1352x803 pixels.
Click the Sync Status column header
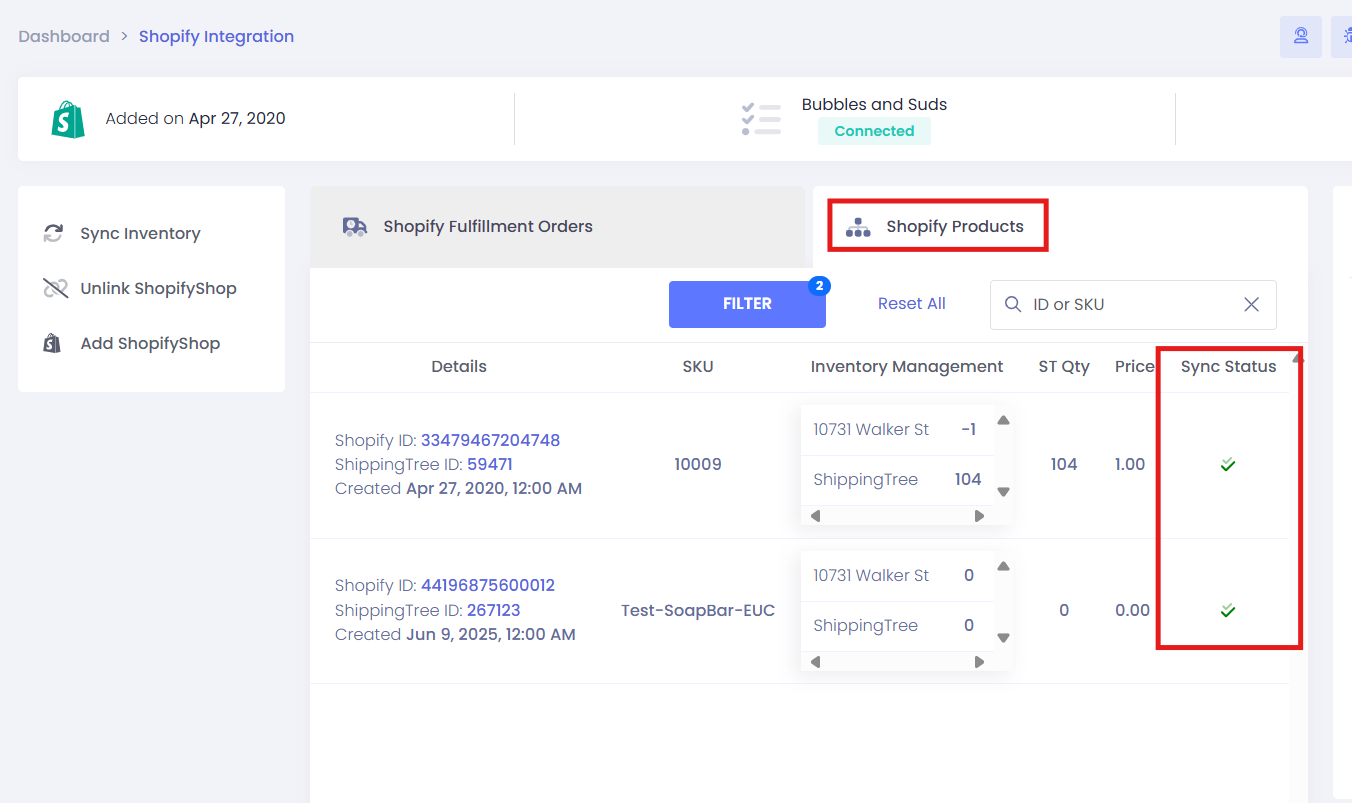coord(1228,366)
